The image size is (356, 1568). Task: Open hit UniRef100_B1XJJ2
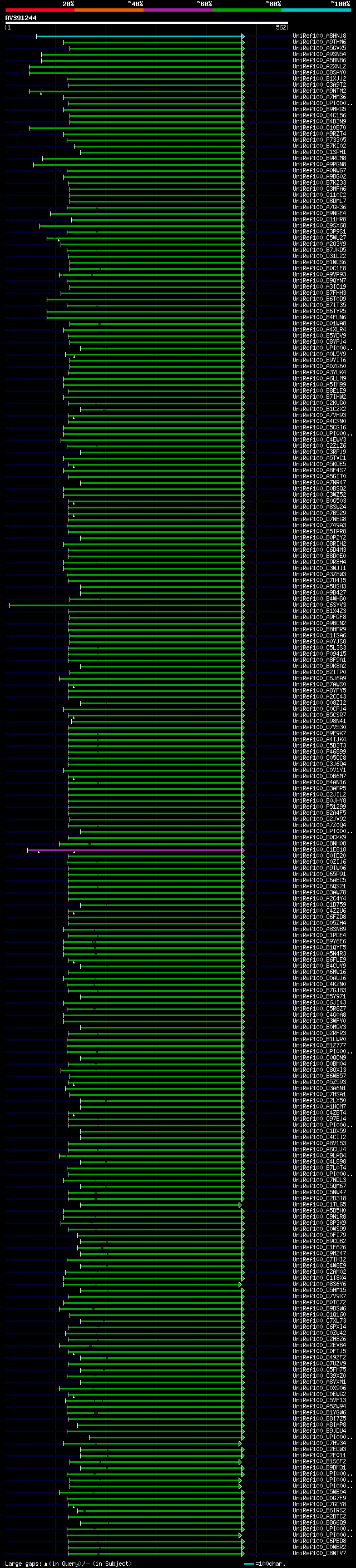(x=319, y=78)
